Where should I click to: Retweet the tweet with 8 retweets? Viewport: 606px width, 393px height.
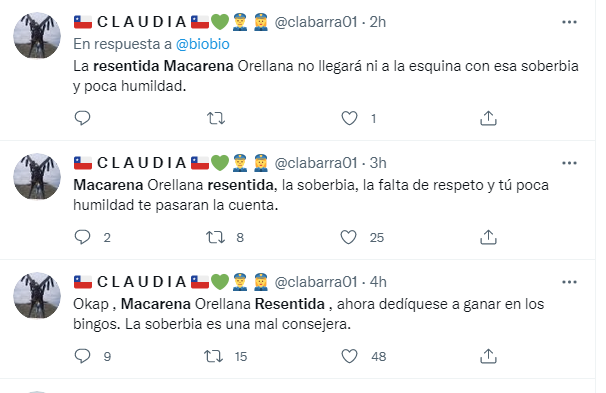click(x=215, y=237)
